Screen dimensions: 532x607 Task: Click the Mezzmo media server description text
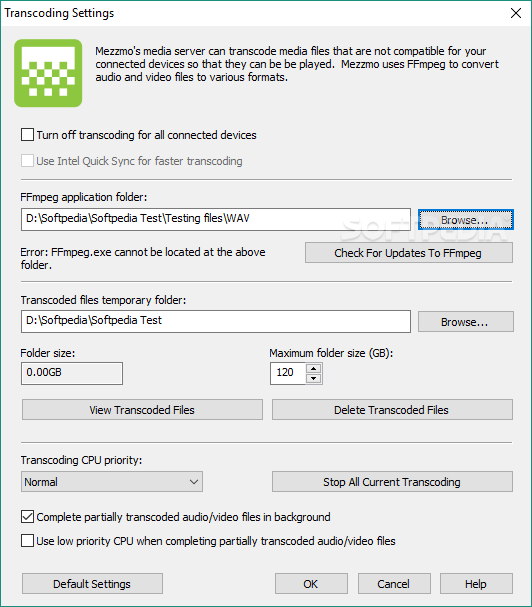pyautogui.click(x=297, y=64)
